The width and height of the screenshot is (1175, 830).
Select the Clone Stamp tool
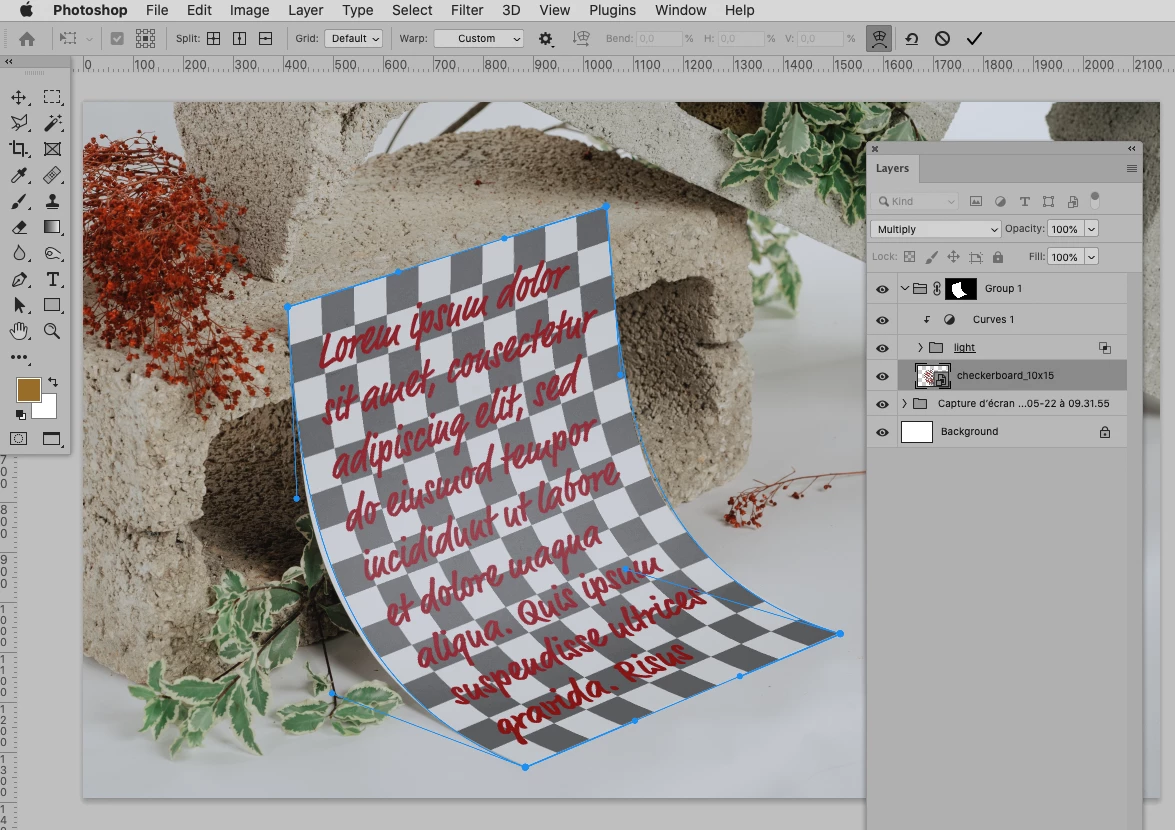tap(52, 202)
